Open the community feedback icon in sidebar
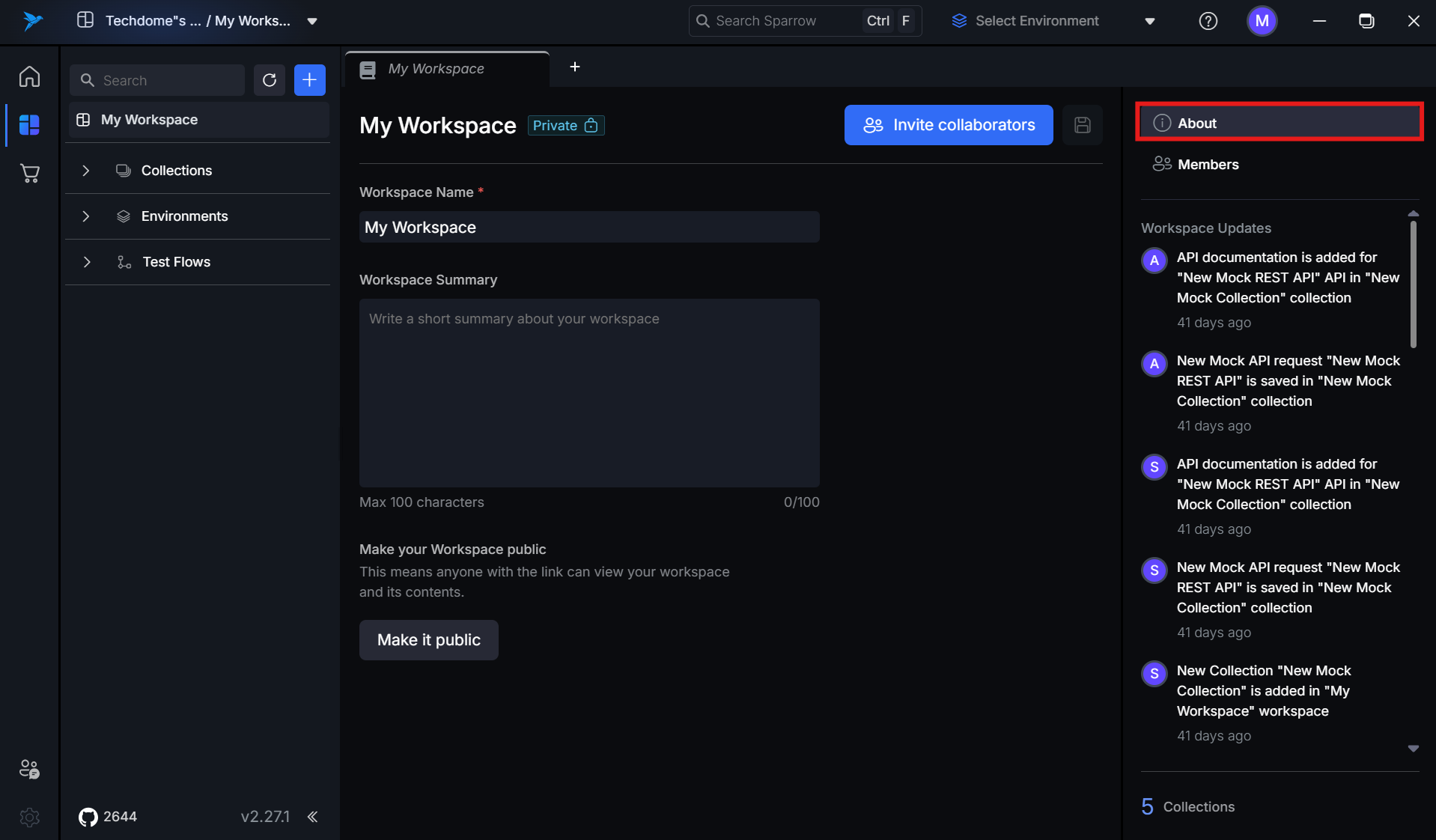1436x840 pixels. pos(29,769)
